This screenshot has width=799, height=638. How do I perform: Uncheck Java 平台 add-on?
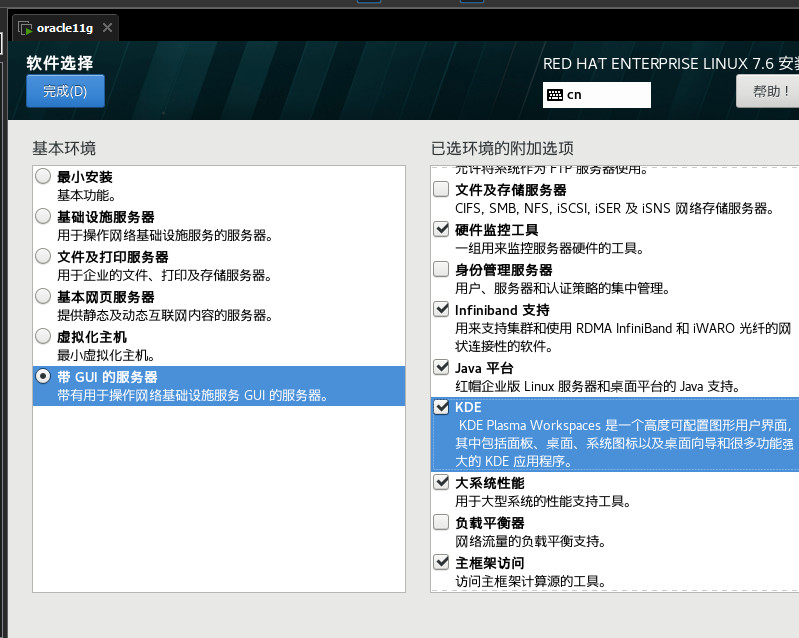pos(441,367)
